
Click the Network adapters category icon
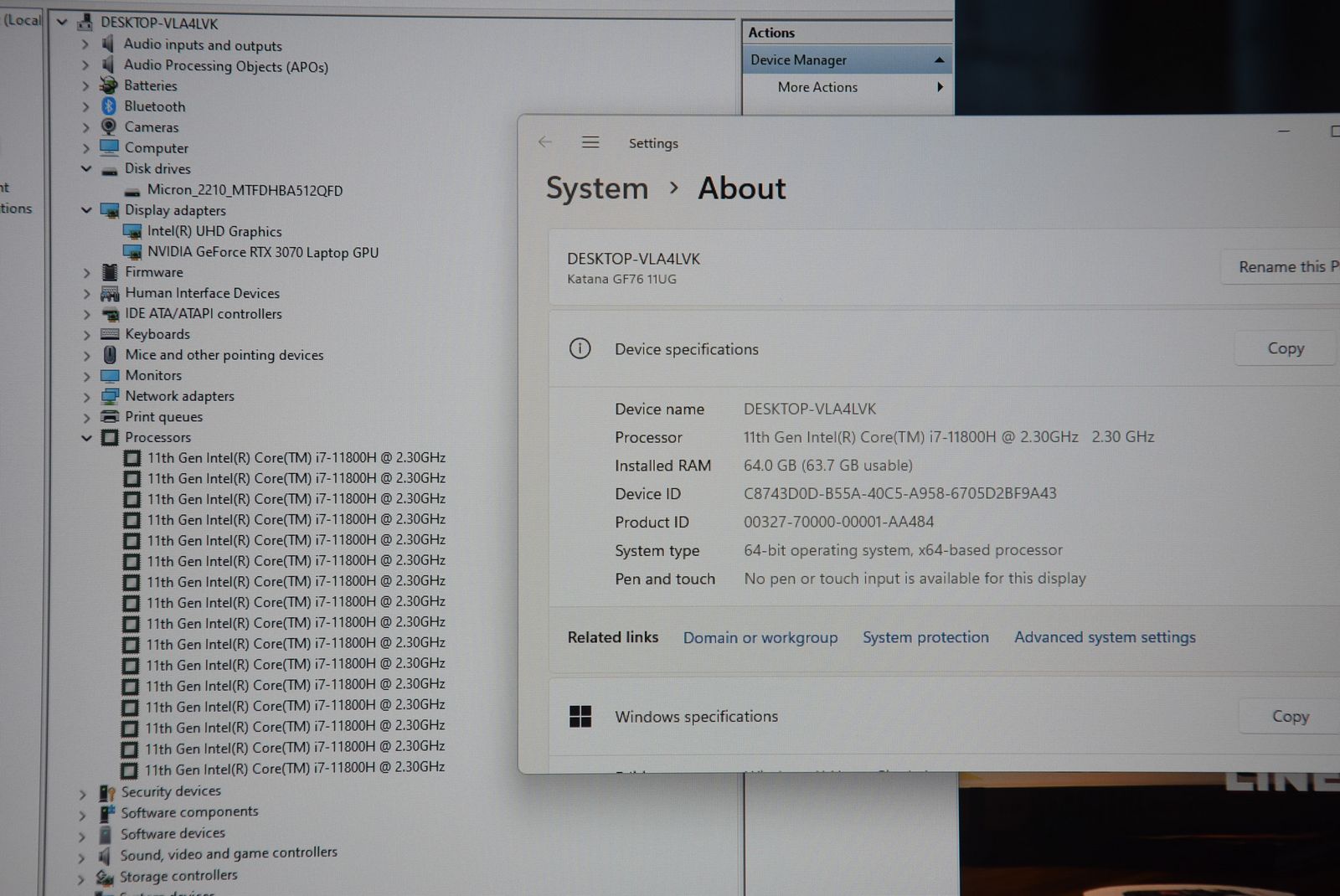point(110,396)
